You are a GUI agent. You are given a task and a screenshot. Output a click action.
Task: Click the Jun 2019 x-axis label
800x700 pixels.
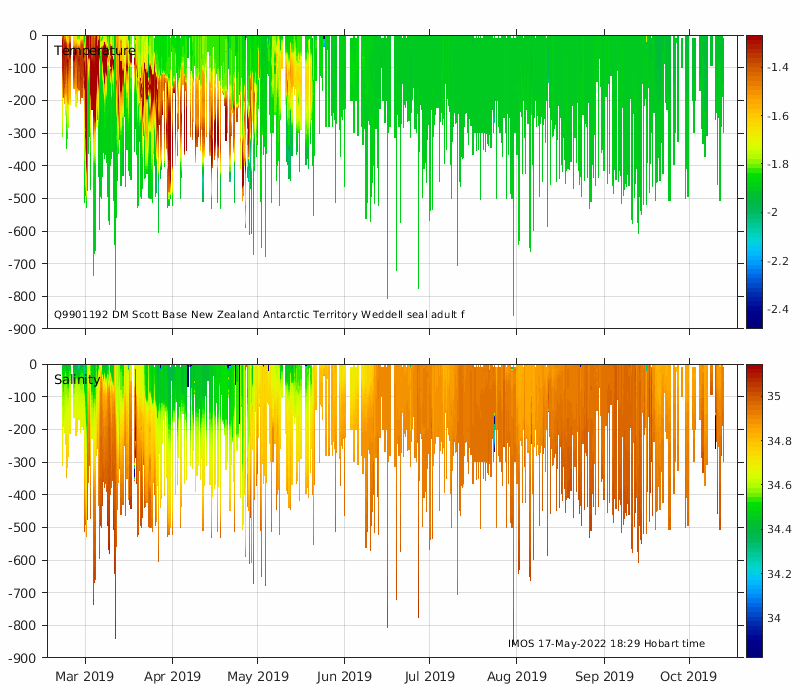pos(344,677)
